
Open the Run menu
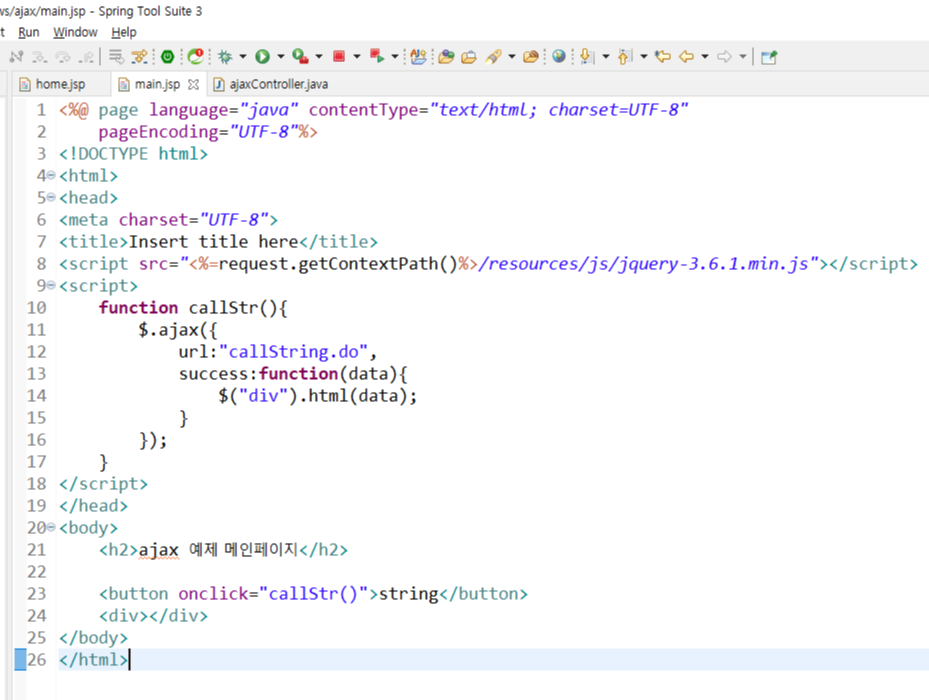pos(28,33)
